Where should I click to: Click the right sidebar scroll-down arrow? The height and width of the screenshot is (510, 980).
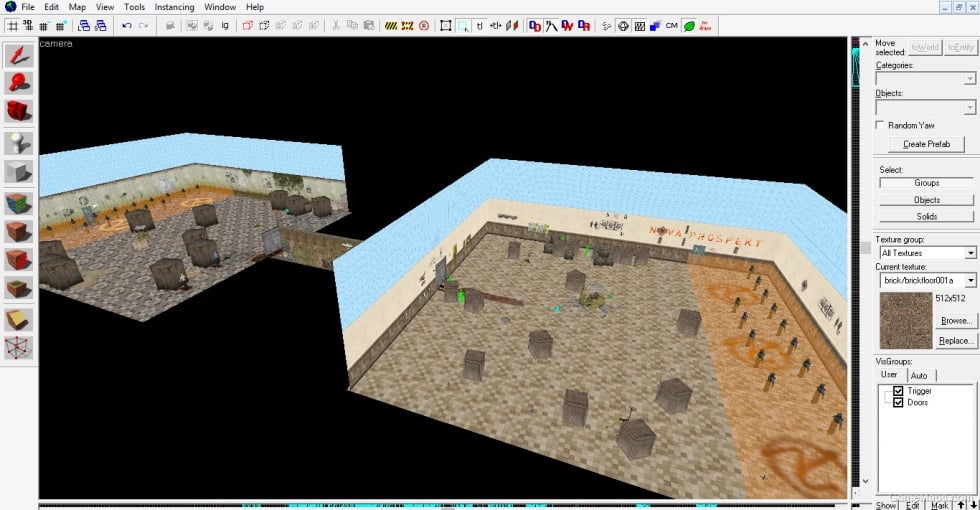[x=865, y=481]
